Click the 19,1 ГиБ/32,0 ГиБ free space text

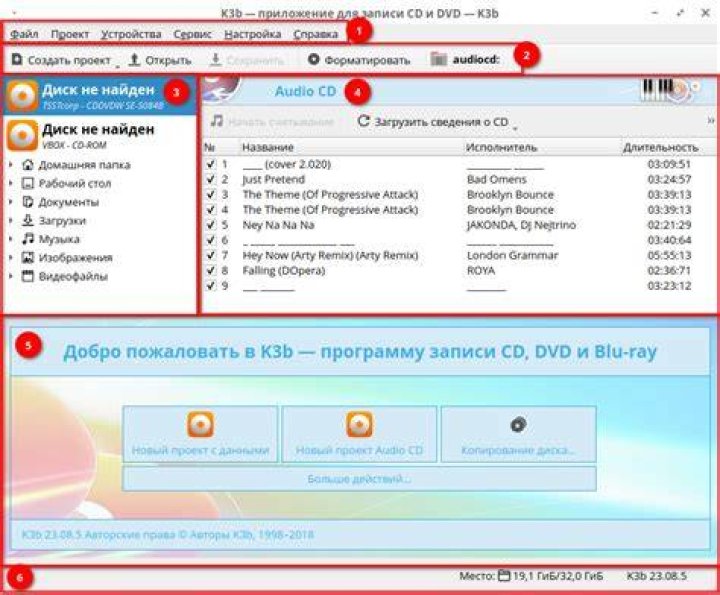tap(557, 576)
